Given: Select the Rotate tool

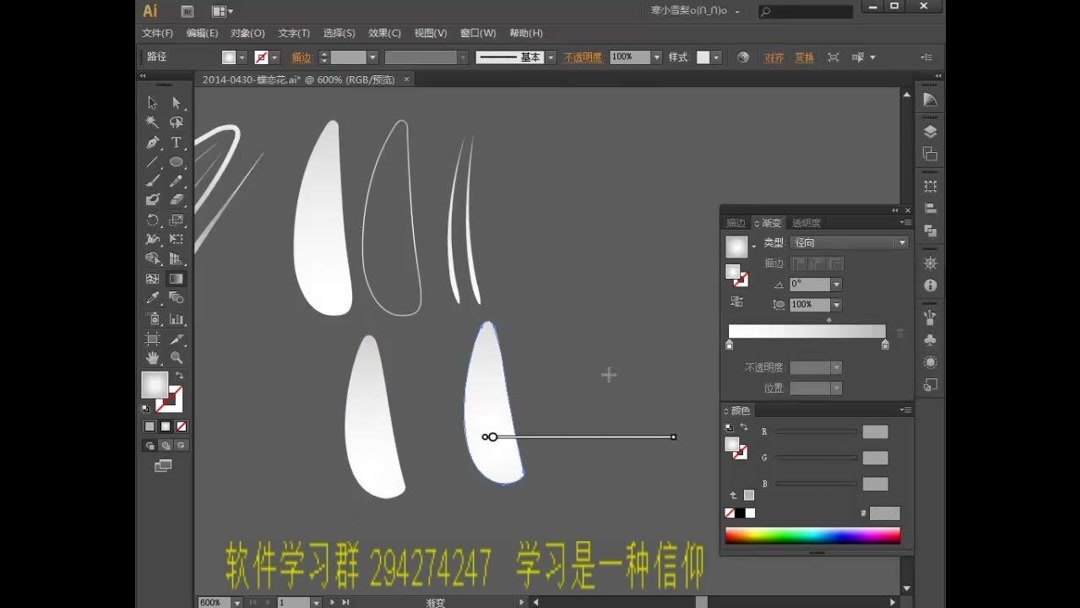Looking at the screenshot, I should coord(152,220).
